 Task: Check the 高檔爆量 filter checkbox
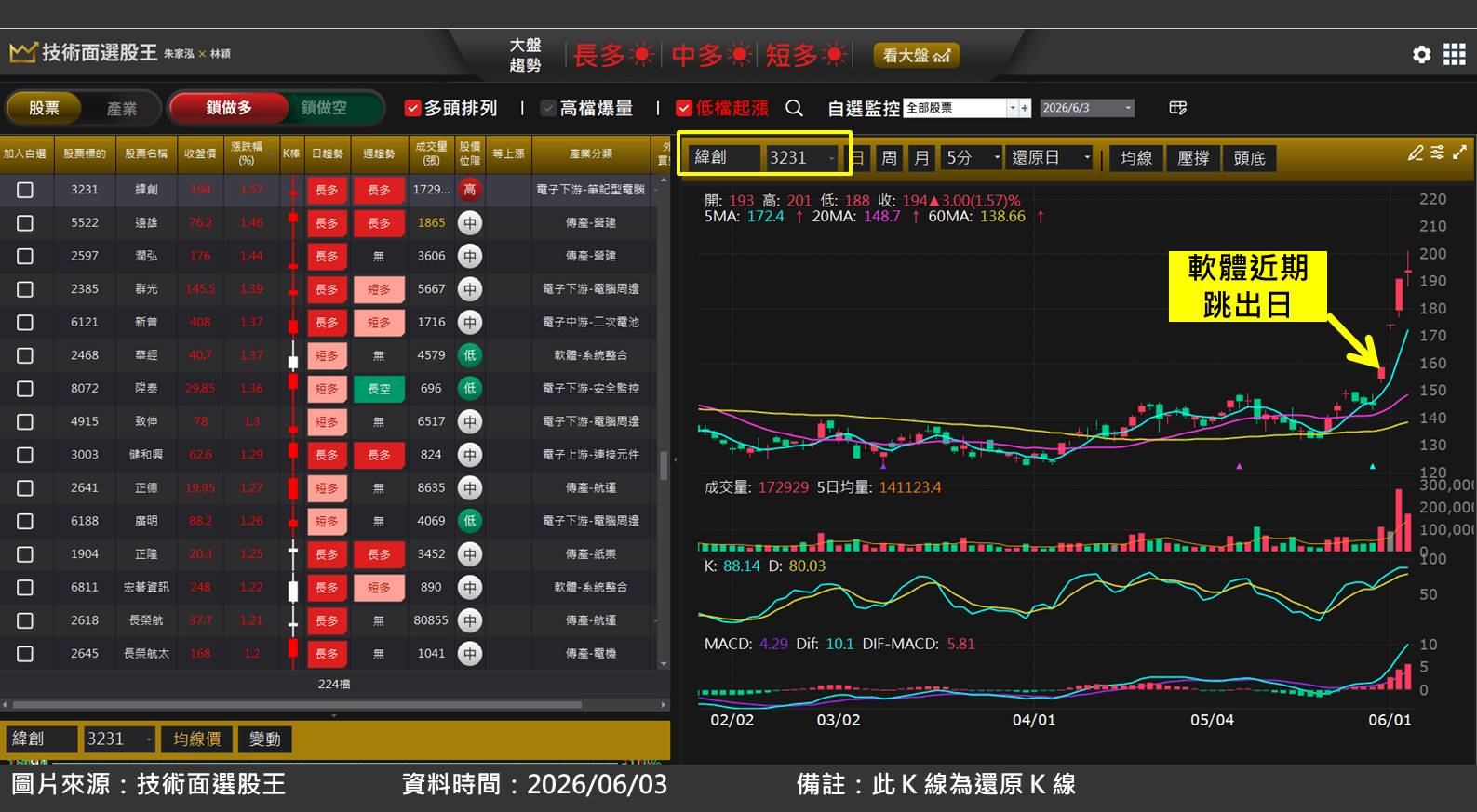click(548, 108)
